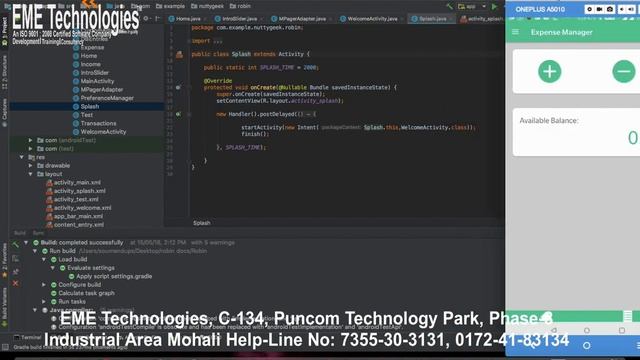Collapse the layout folder
The width and height of the screenshot is (640, 360).
(31, 174)
